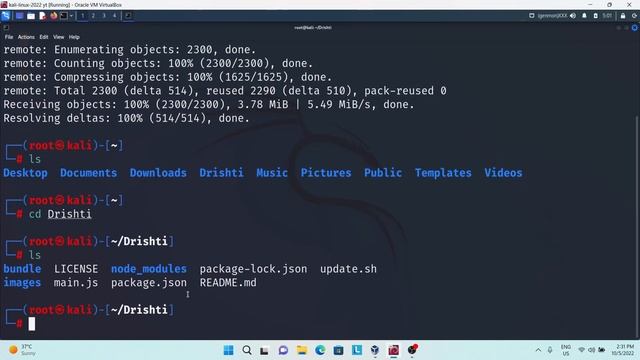Click the terminal scrollbar
Image resolution: width=640 pixels, height=360 pixels.
point(637,227)
